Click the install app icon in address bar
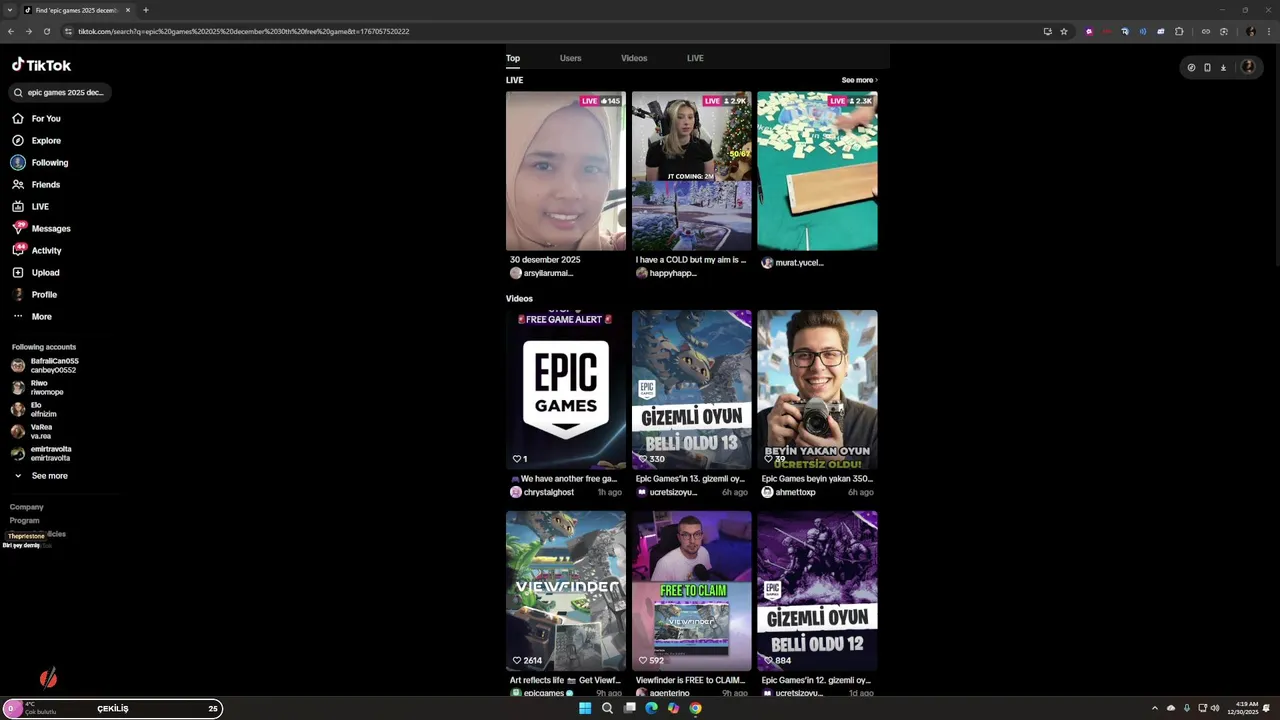Viewport: 1280px width, 720px height. tap(1047, 31)
